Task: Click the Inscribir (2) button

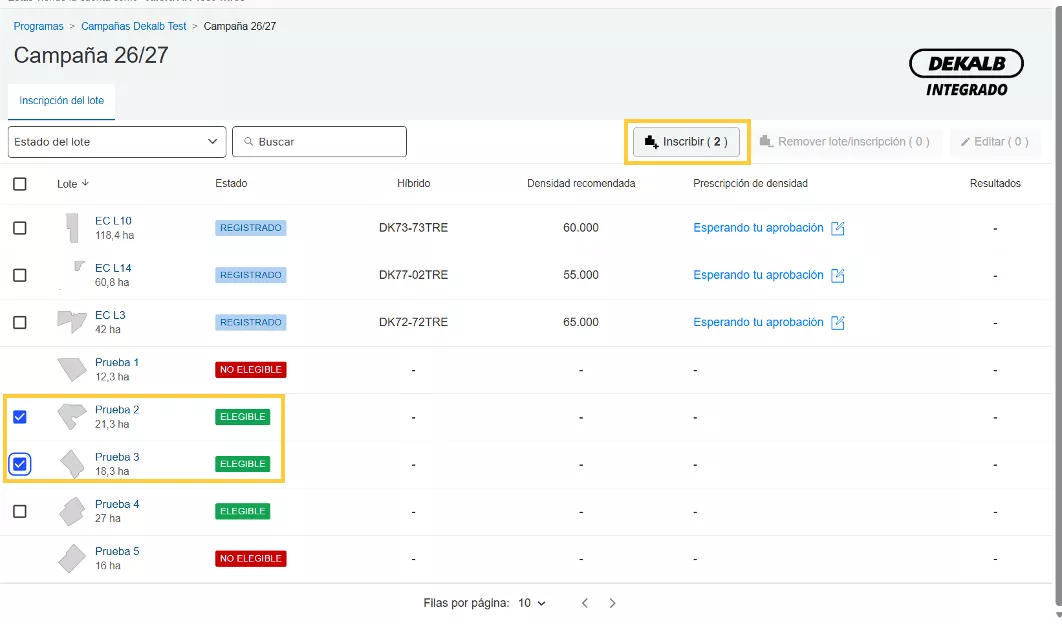Action: (686, 142)
